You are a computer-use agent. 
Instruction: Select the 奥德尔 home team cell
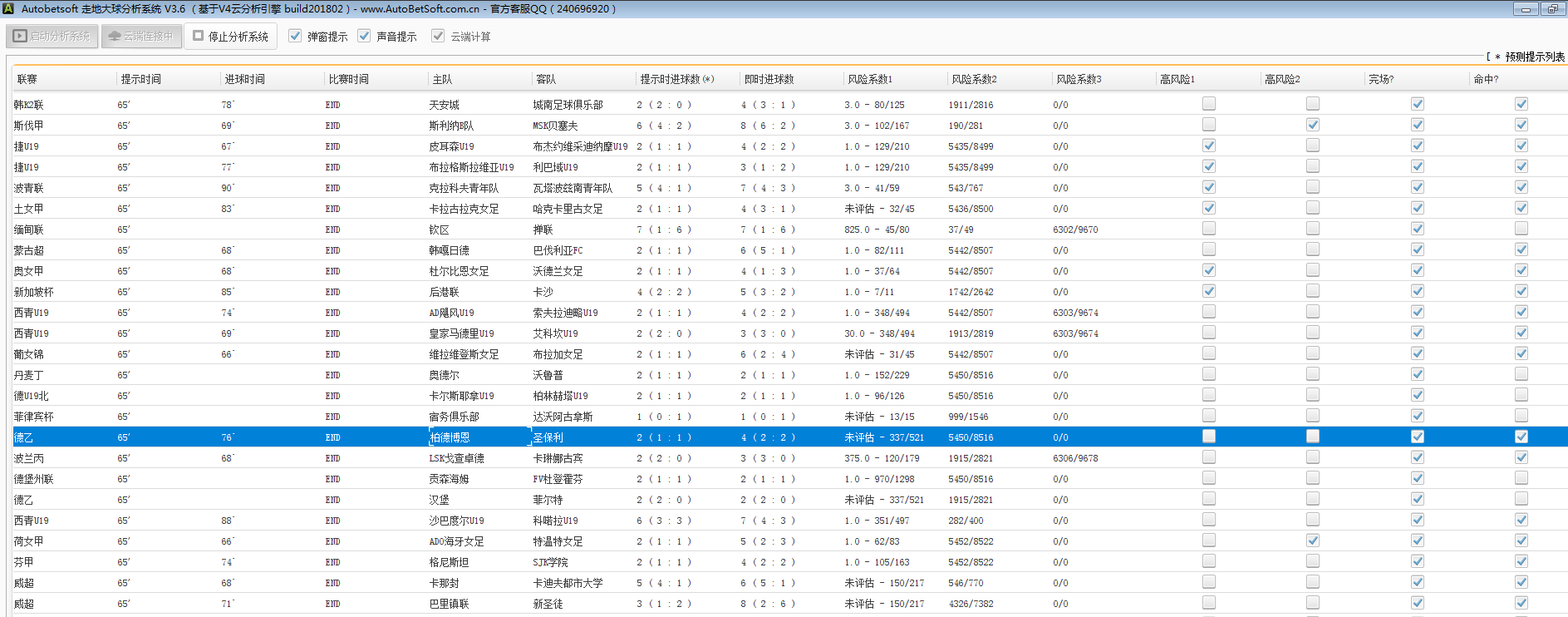coord(444,375)
